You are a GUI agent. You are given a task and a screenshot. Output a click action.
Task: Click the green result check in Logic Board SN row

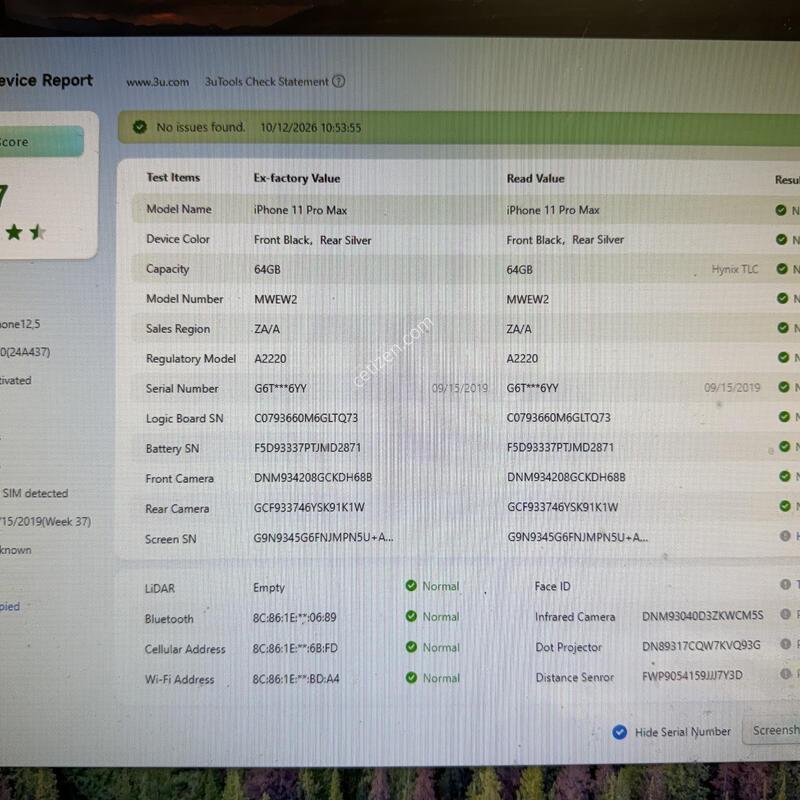[x=784, y=417]
